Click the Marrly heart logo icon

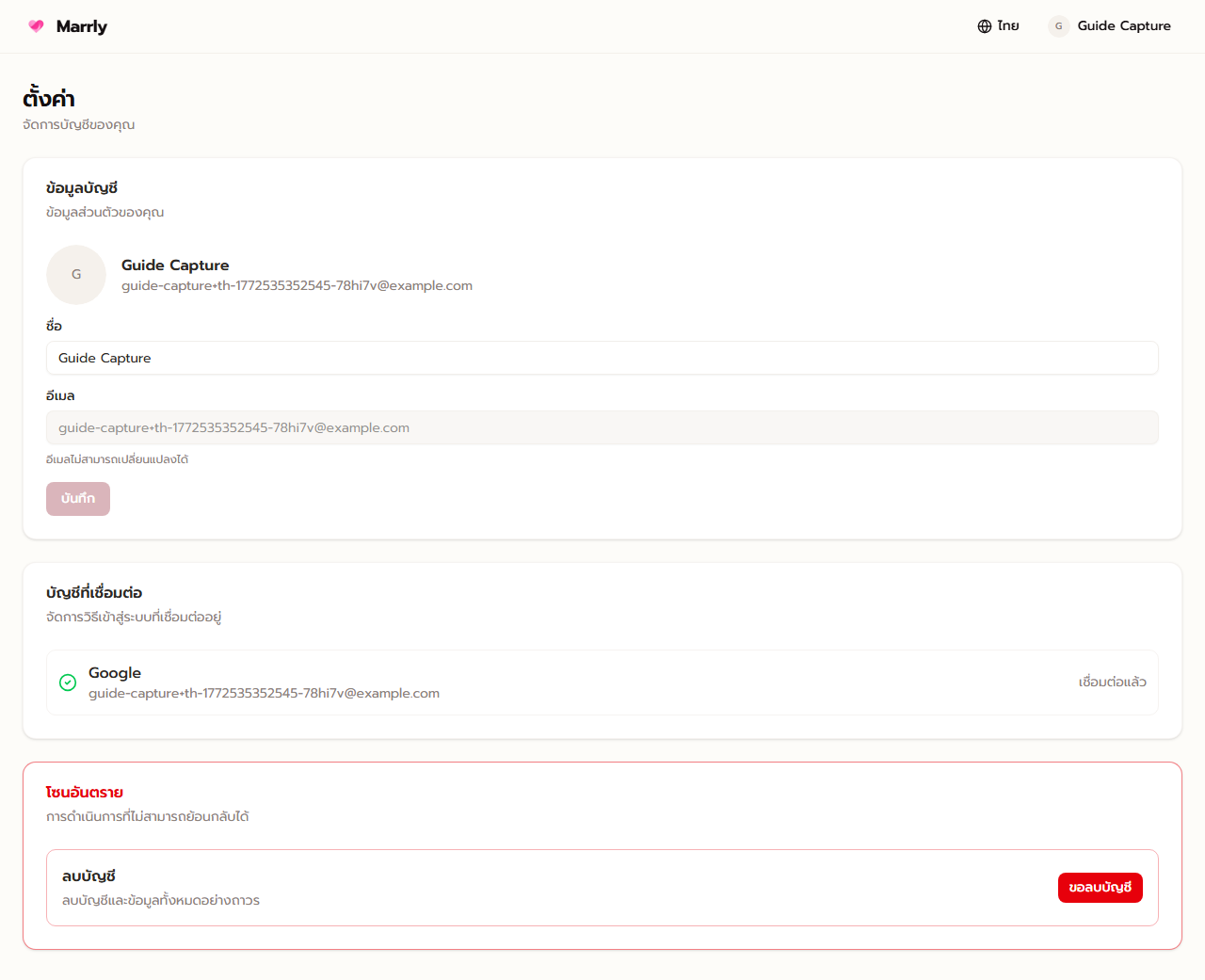(37, 26)
